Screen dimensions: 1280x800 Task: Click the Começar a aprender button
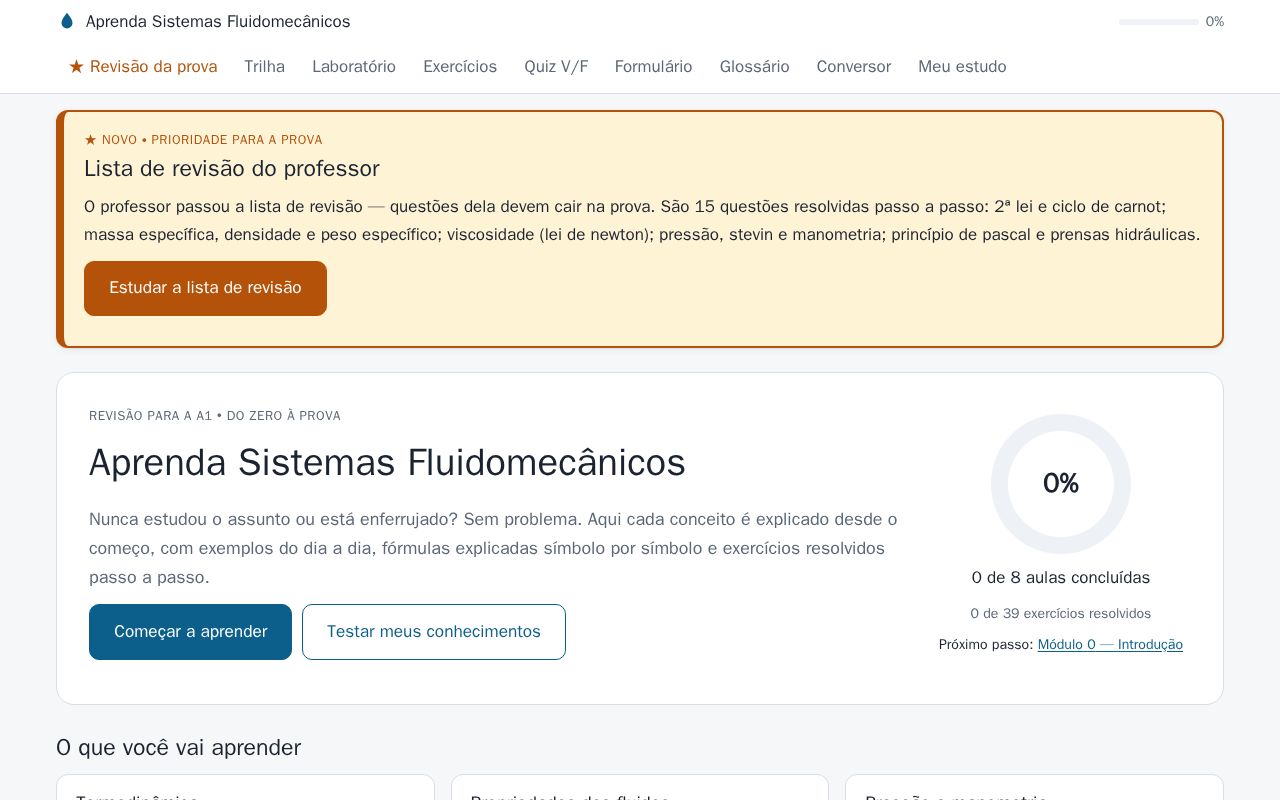click(190, 632)
